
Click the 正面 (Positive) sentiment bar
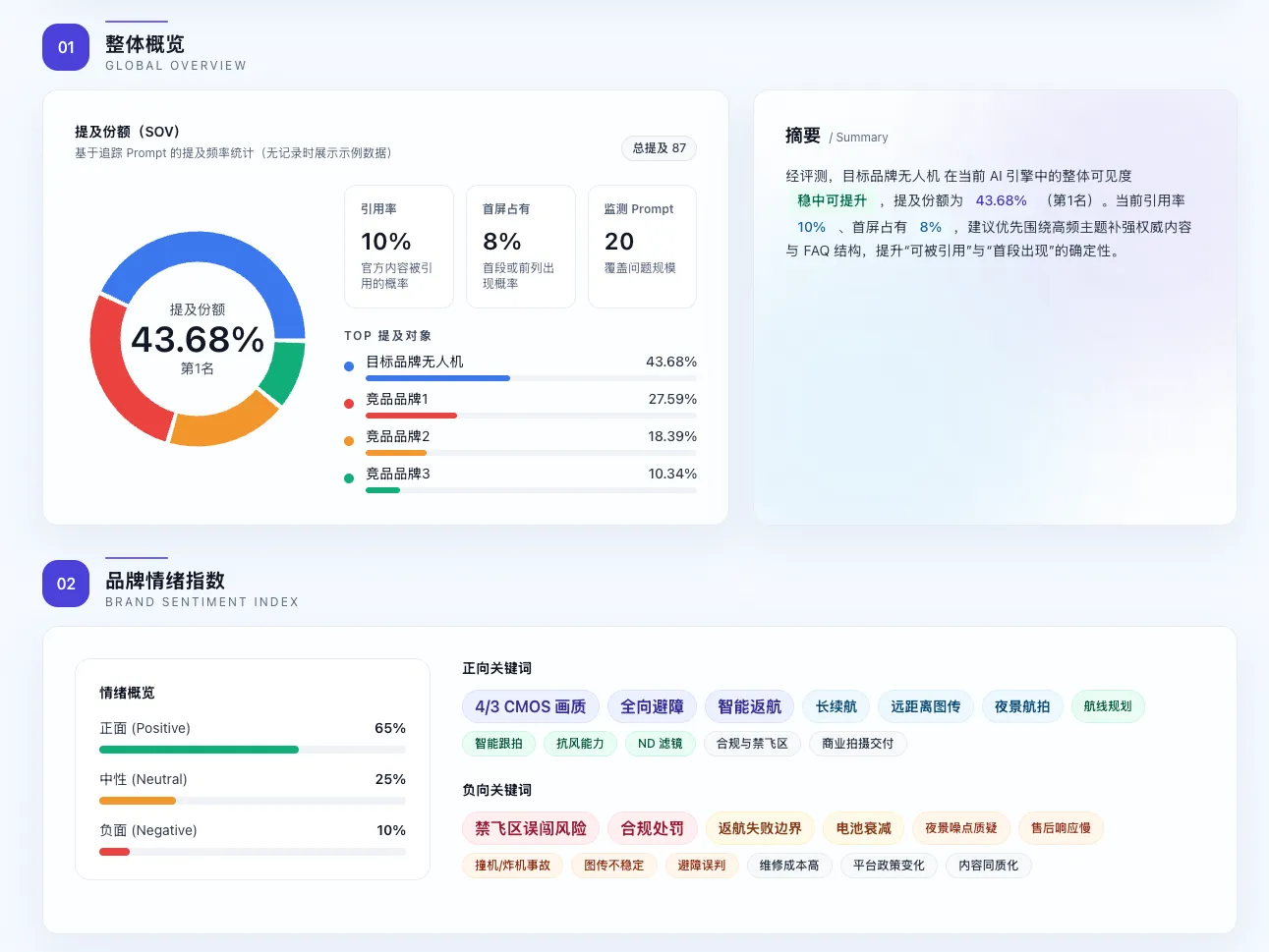tap(253, 750)
